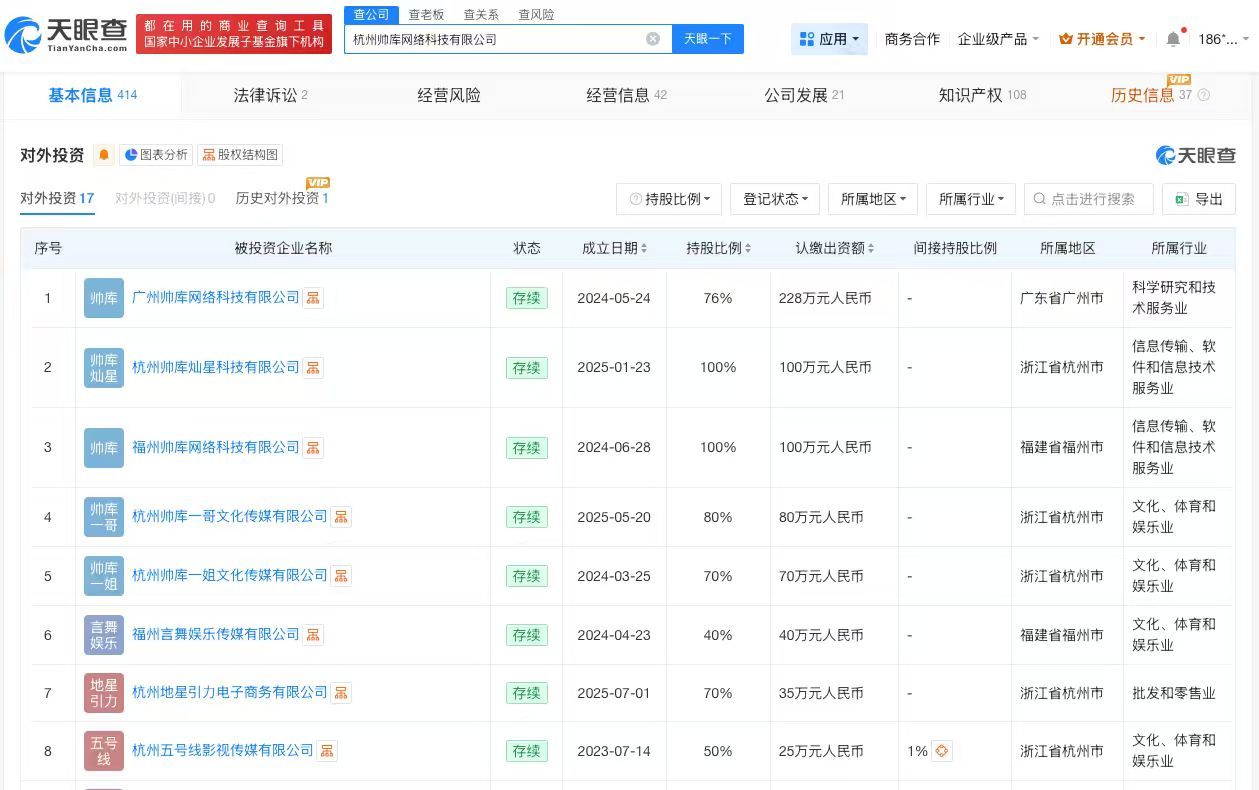Image resolution: width=1259 pixels, height=790 pixels.
Task: Click the indirect shareholding icon beside 1%
Action: 941,751
